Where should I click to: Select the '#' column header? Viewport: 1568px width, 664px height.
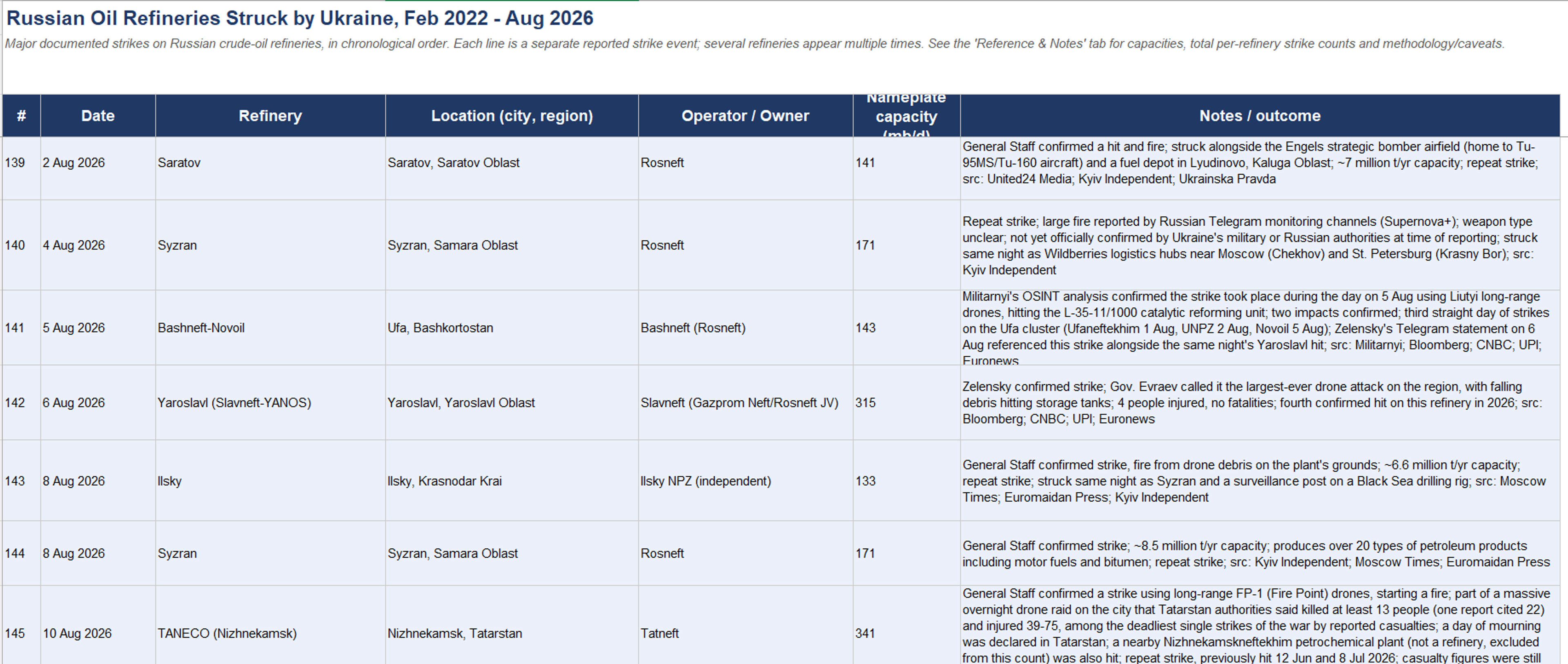[21, 115]
